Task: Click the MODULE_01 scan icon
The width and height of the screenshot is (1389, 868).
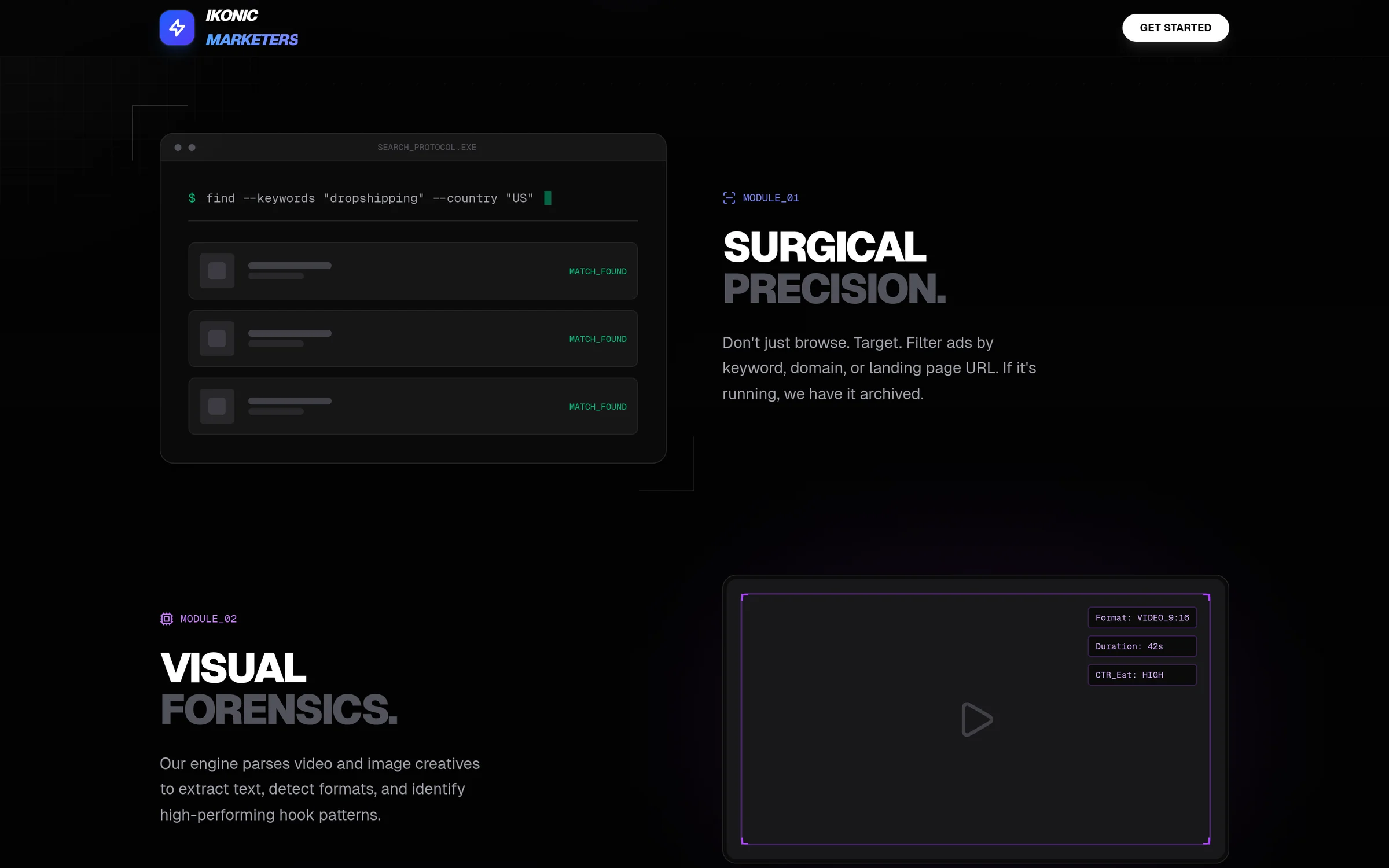Action: click(729, 198)
